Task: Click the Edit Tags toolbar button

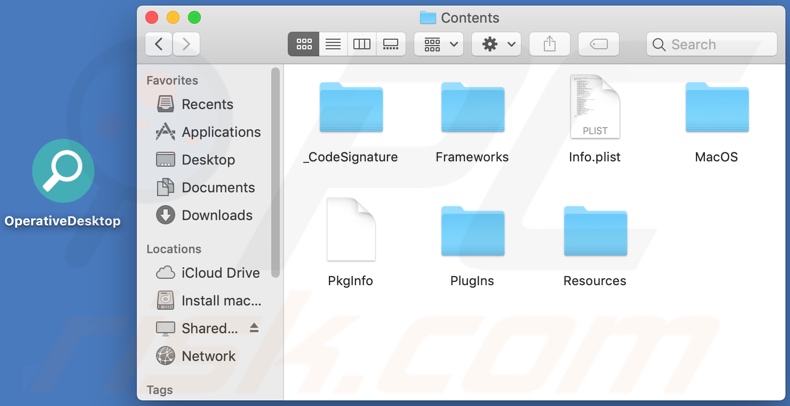Action: (599, 44)
